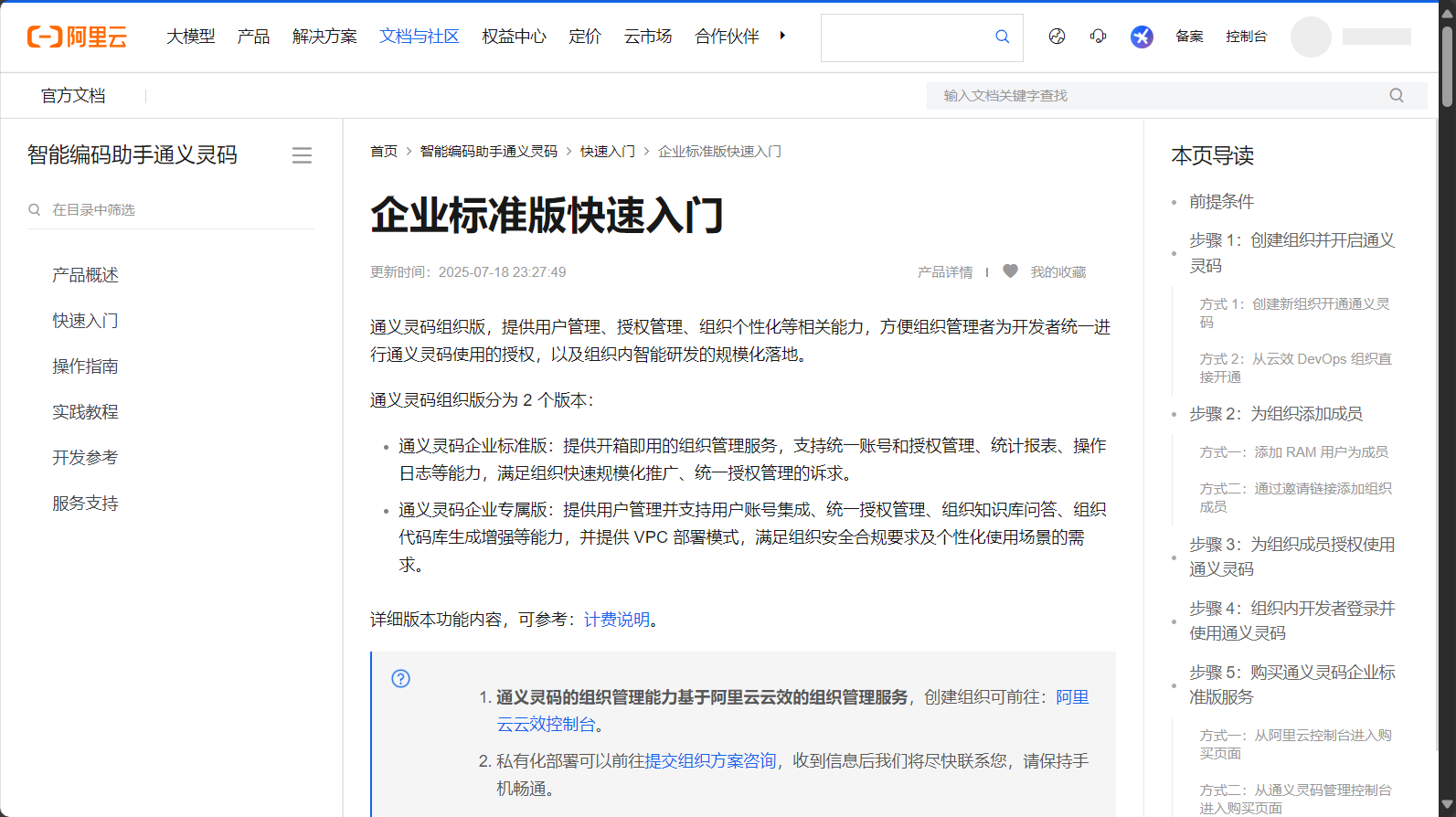The image size is (1456, 817).
Task: Click the 官方文档 label
Action: tap(73, 96)
